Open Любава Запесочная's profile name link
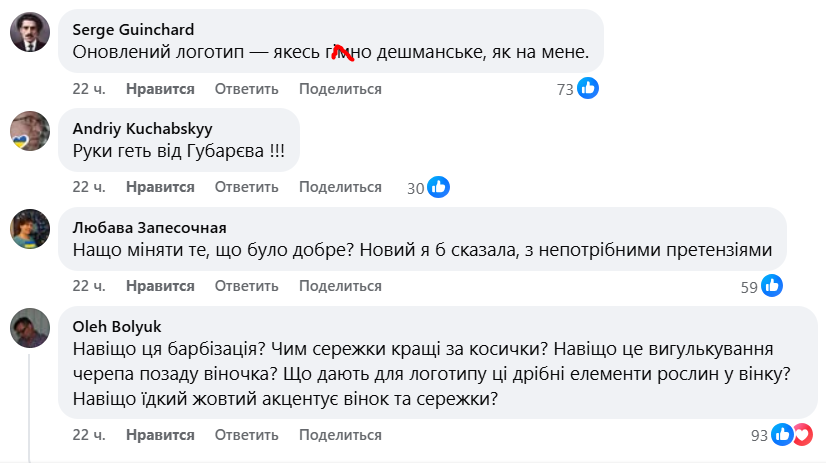This screenshot has width=826, height=463. [x=150, y=227]
